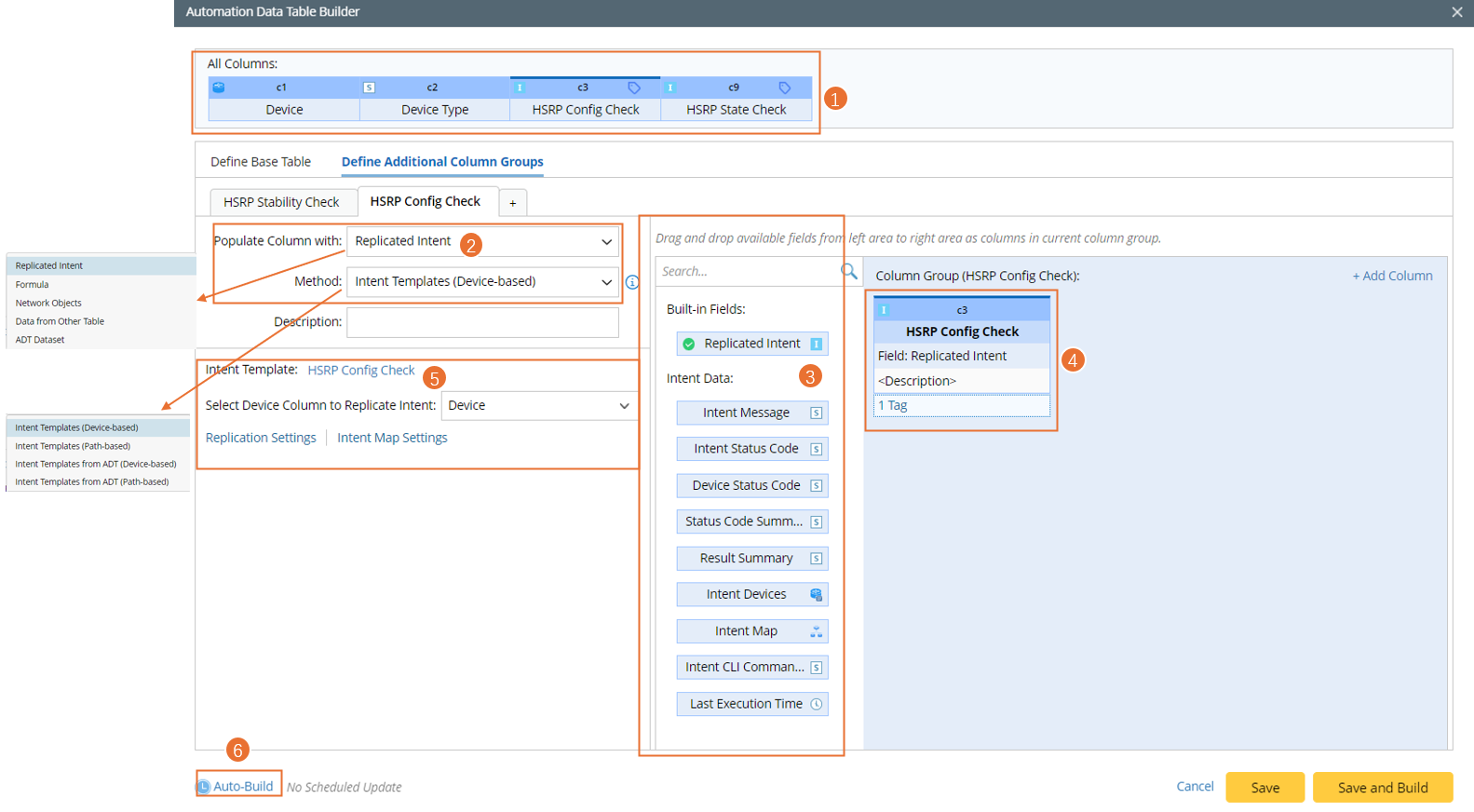Switch to the Define Base Table tab

[x=261, y=162]
